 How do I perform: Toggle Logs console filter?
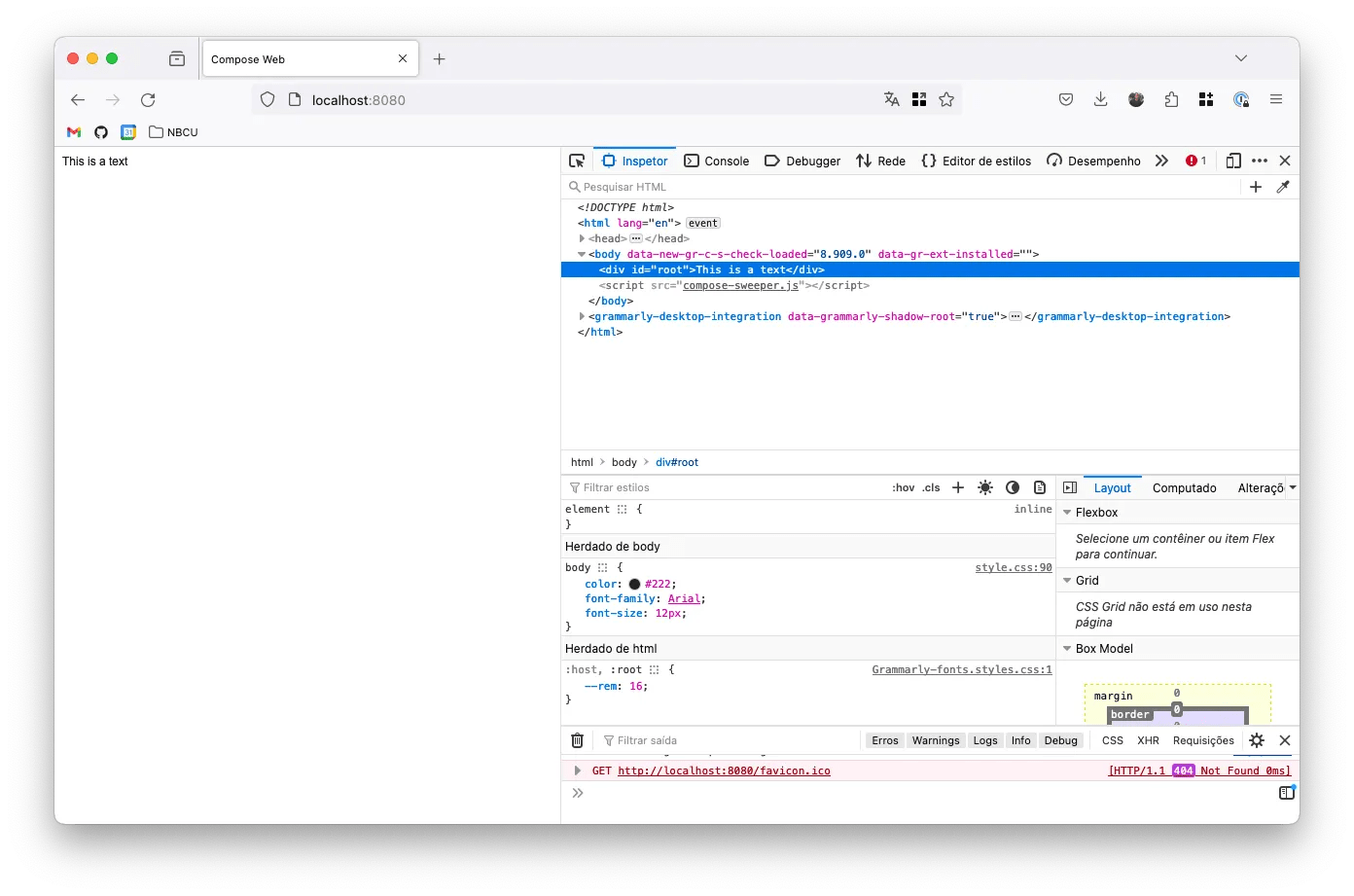[x=985, y=740]
